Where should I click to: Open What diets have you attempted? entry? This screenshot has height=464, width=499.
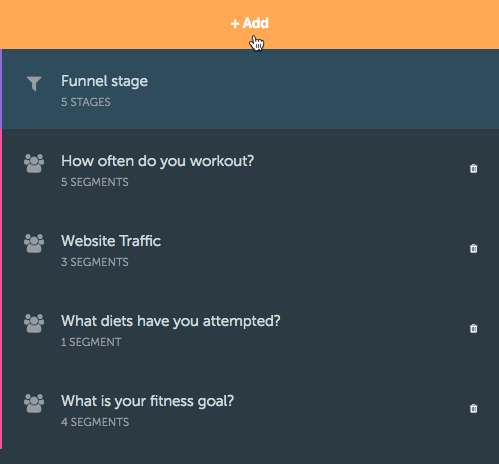point(171,321)
